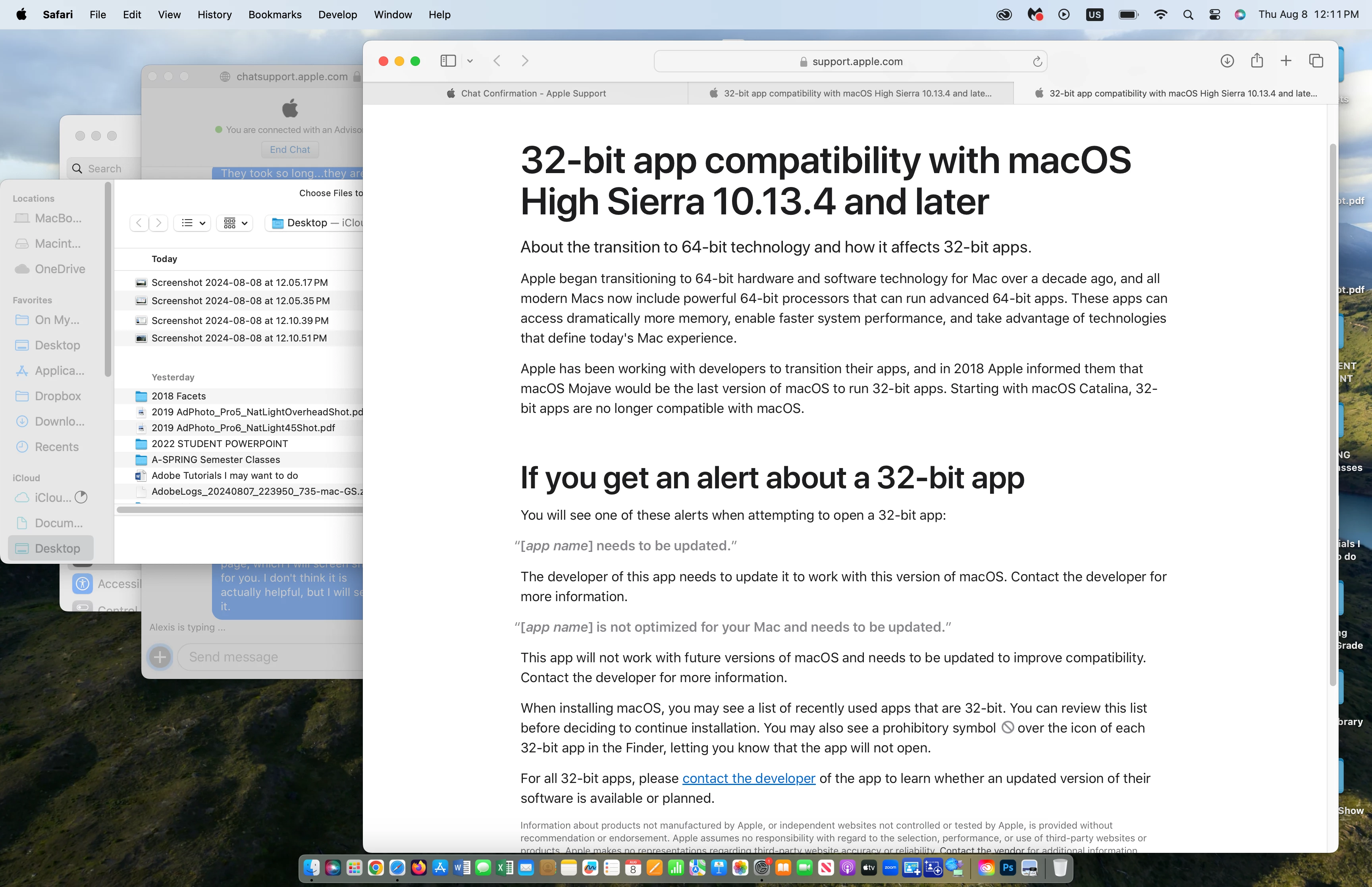Click the Share icon in Safari toolbar
The image size is (1372, 887).
click(x=1257, y=61)
